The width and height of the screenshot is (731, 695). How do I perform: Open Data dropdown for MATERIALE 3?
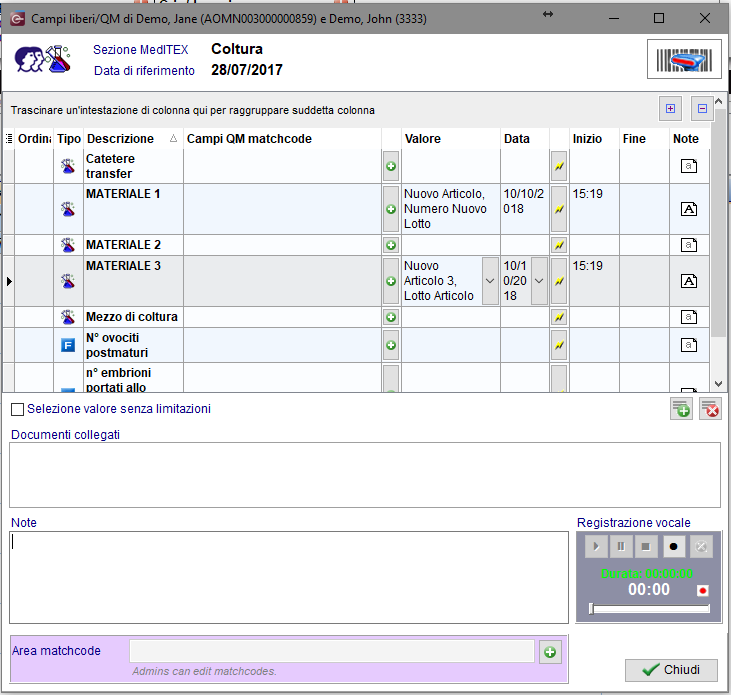539,281
